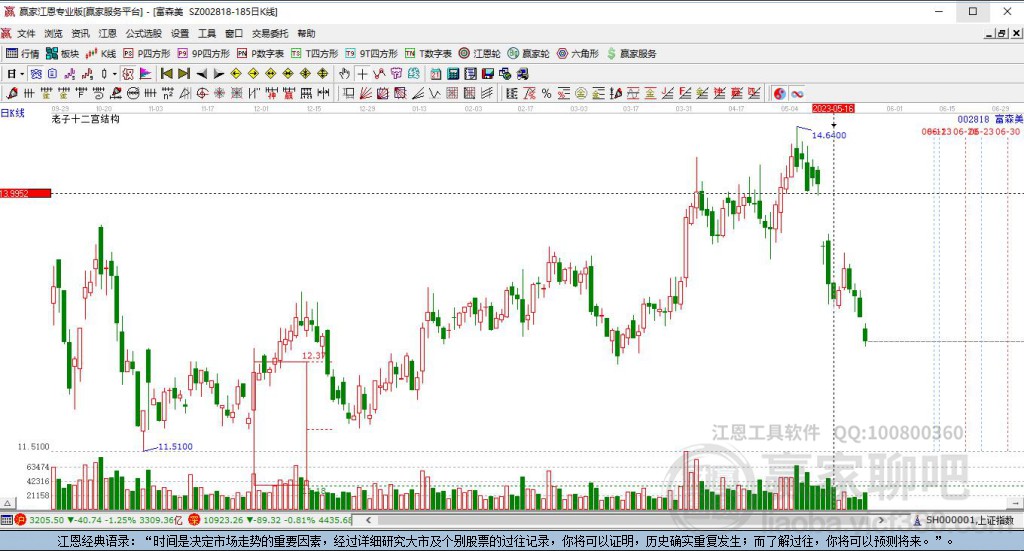The width and height of the screenshot is (1024, 551).
Task: Click the SH000001 上证指数 status entry
Action: pyautogui.click(x=964, y=520)
